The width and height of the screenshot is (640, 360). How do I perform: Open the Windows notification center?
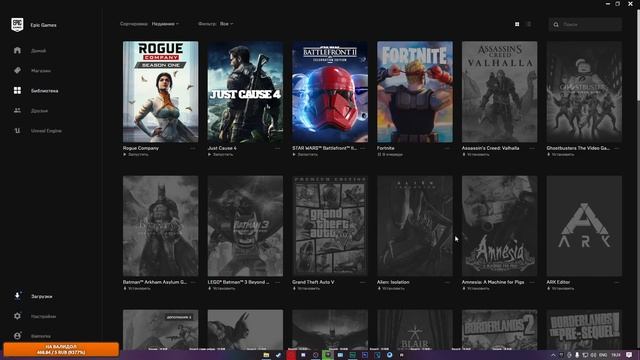629,355
